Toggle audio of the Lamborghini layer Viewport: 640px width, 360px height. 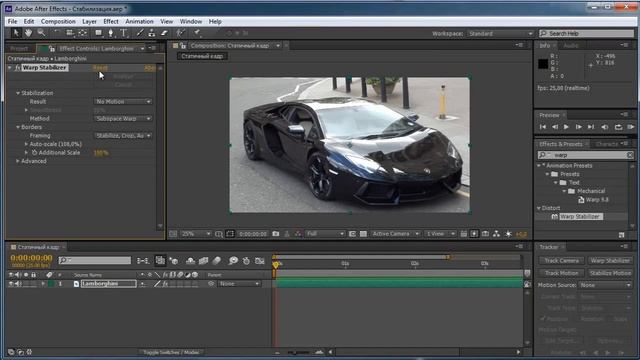[x=18, y=284]
